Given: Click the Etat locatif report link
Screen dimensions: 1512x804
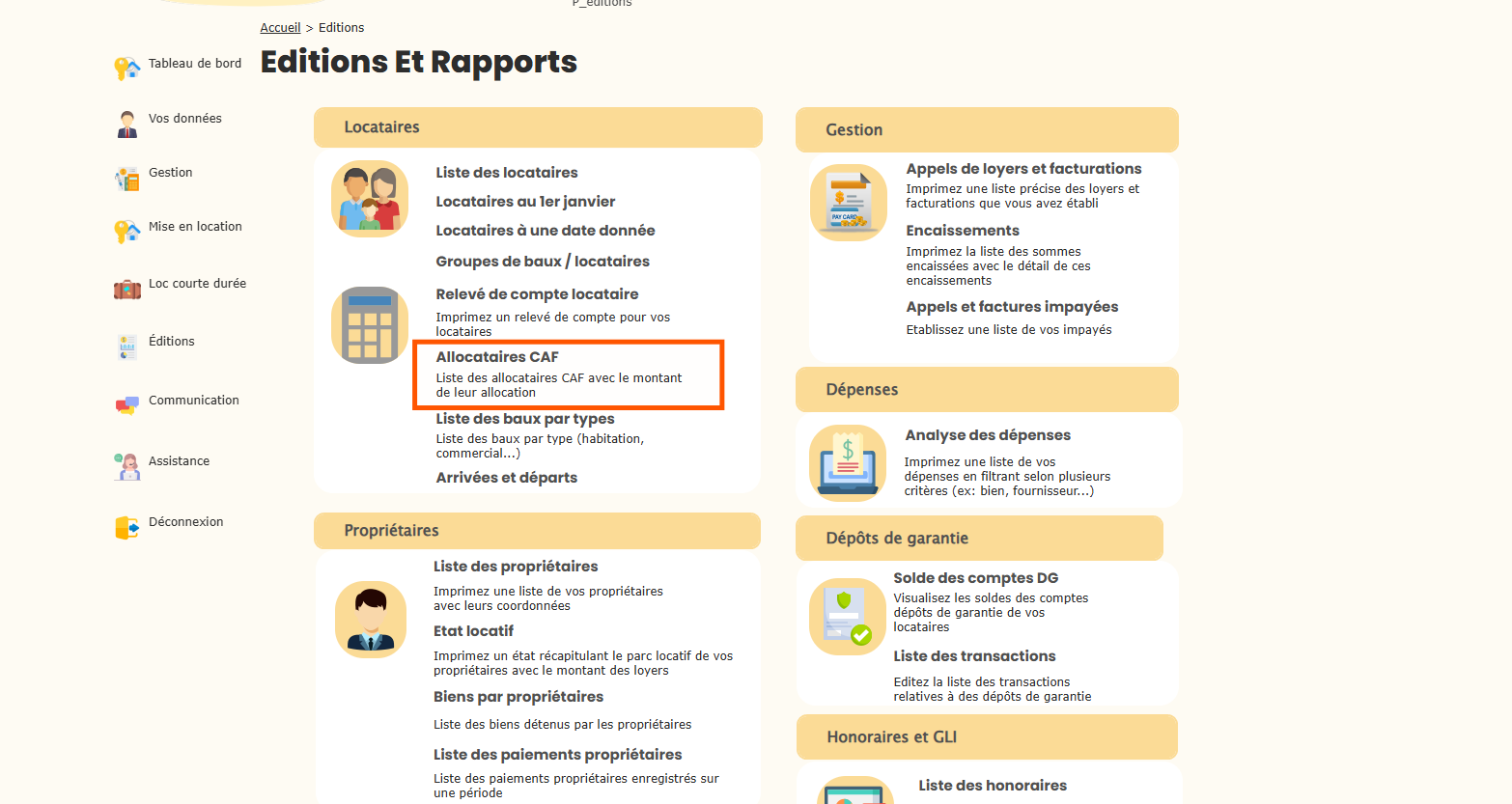Looking at the screenshot, I should pos(473,631).
